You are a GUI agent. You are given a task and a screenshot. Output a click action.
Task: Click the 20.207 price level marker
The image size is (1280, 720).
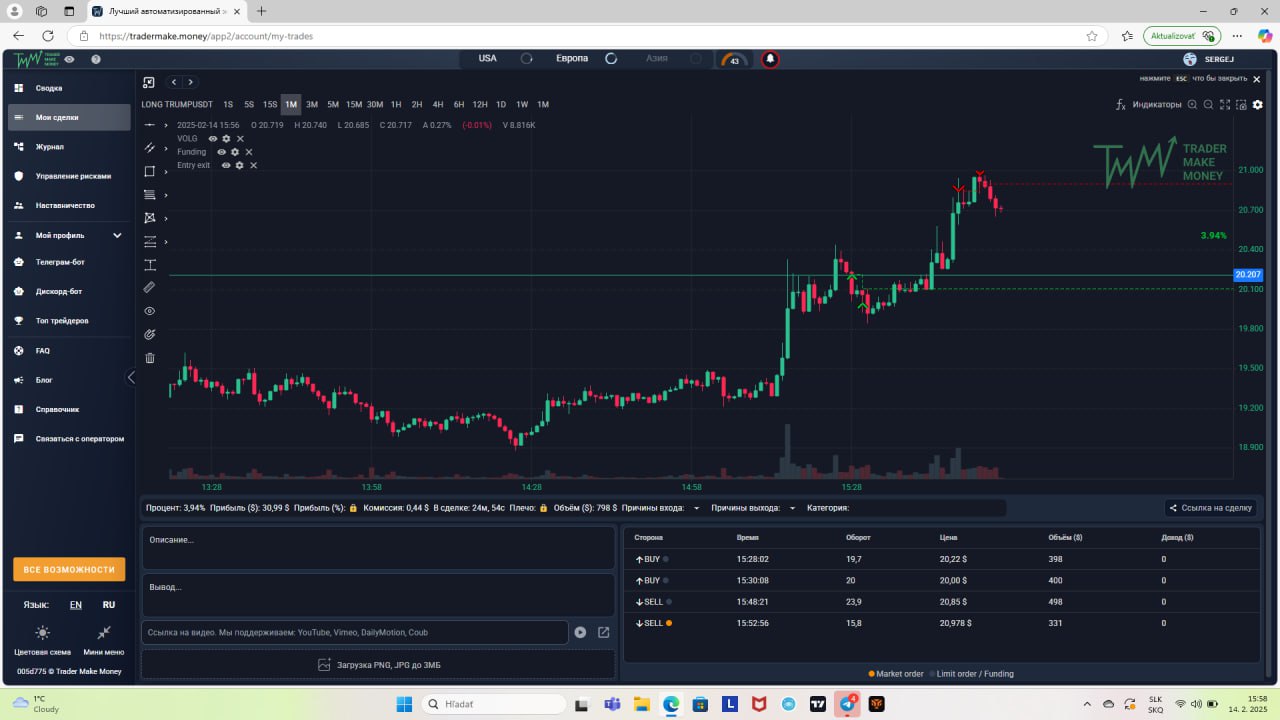tap(1248, 274)
